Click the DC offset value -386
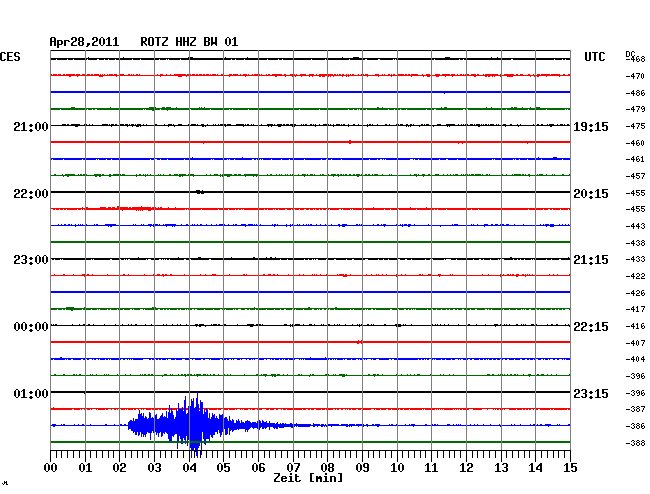 [635, 426]
